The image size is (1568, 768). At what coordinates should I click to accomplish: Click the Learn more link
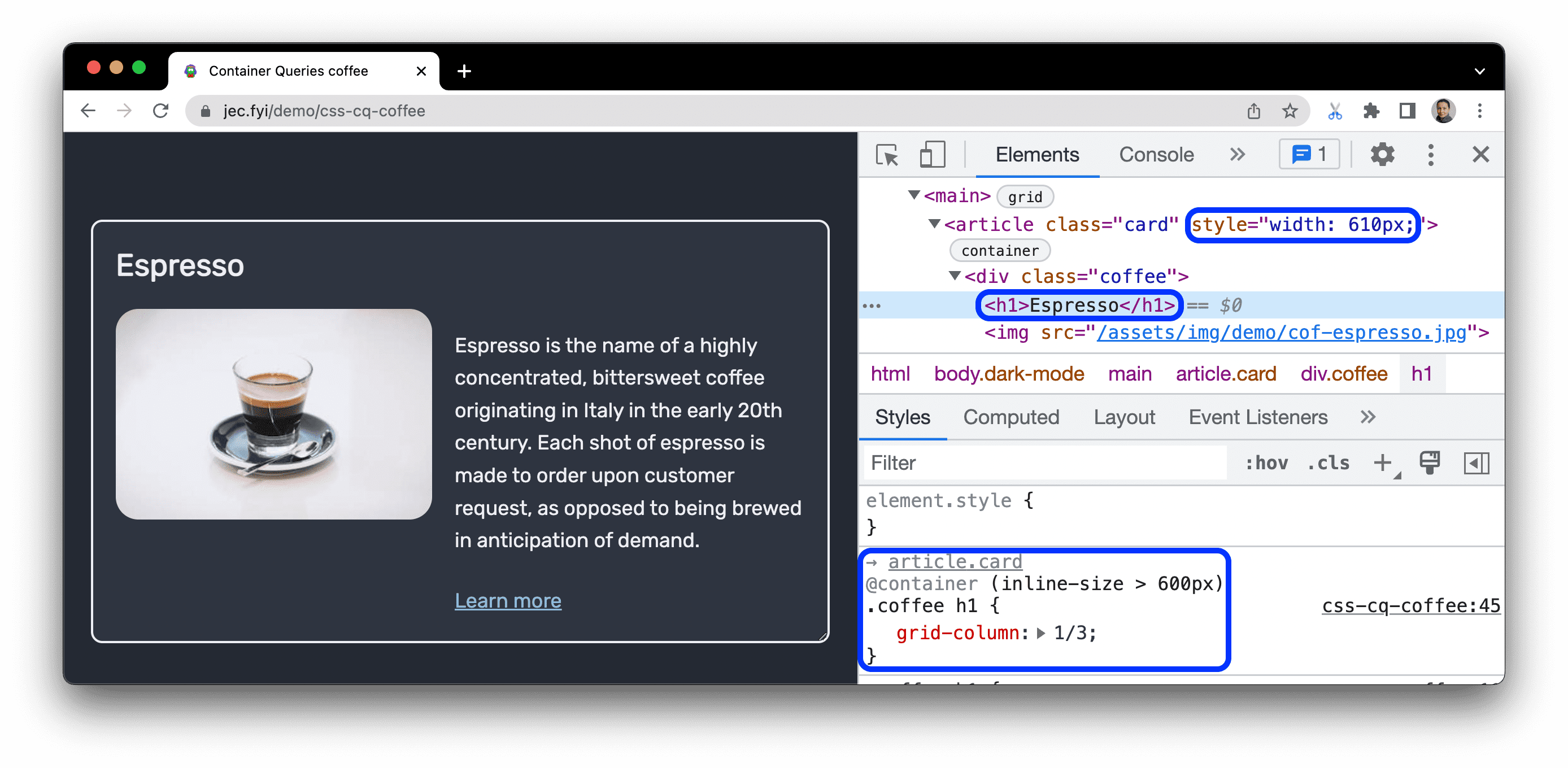click(510, 600)
